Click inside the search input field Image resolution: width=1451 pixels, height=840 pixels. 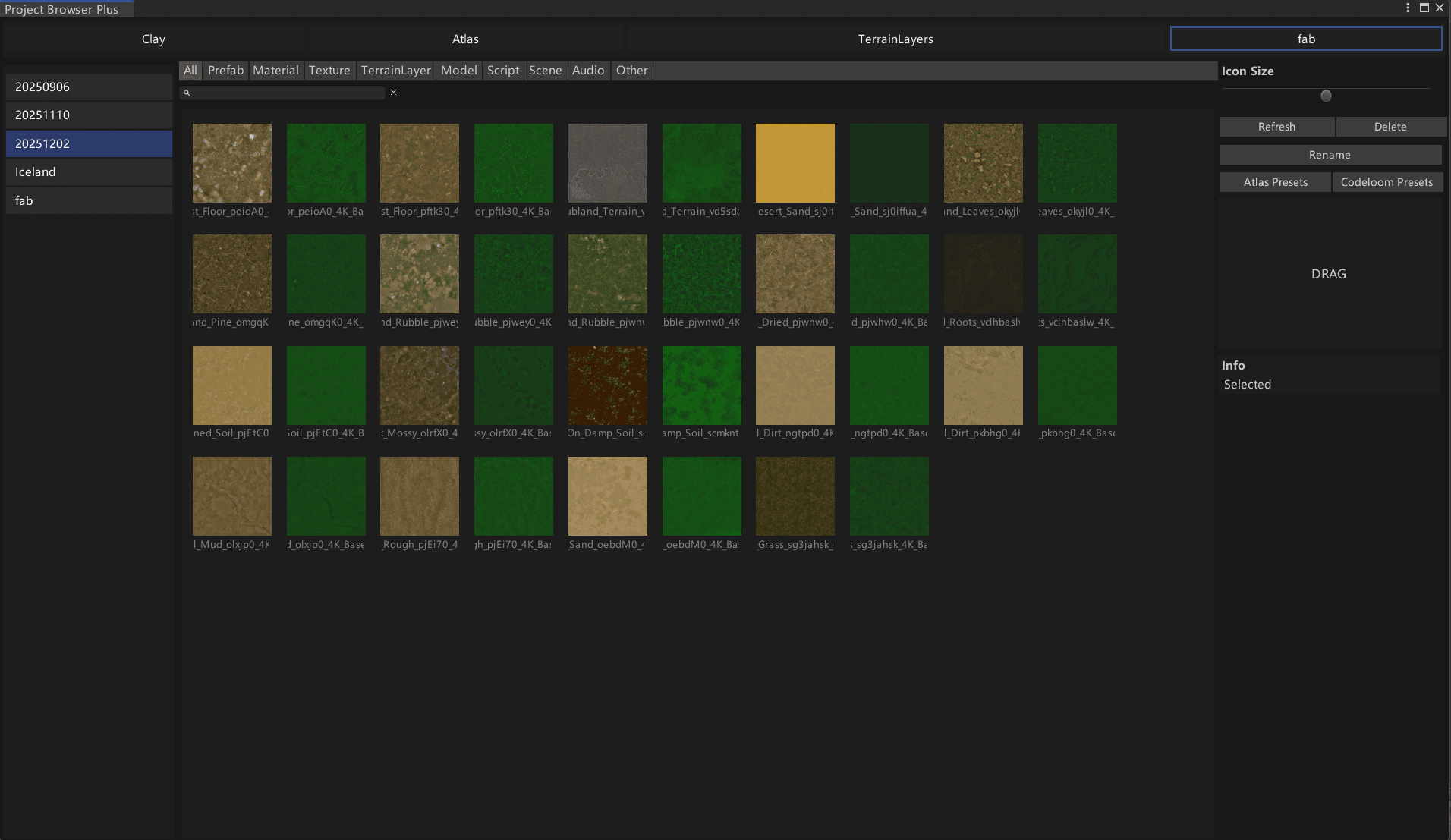point(288,93)
